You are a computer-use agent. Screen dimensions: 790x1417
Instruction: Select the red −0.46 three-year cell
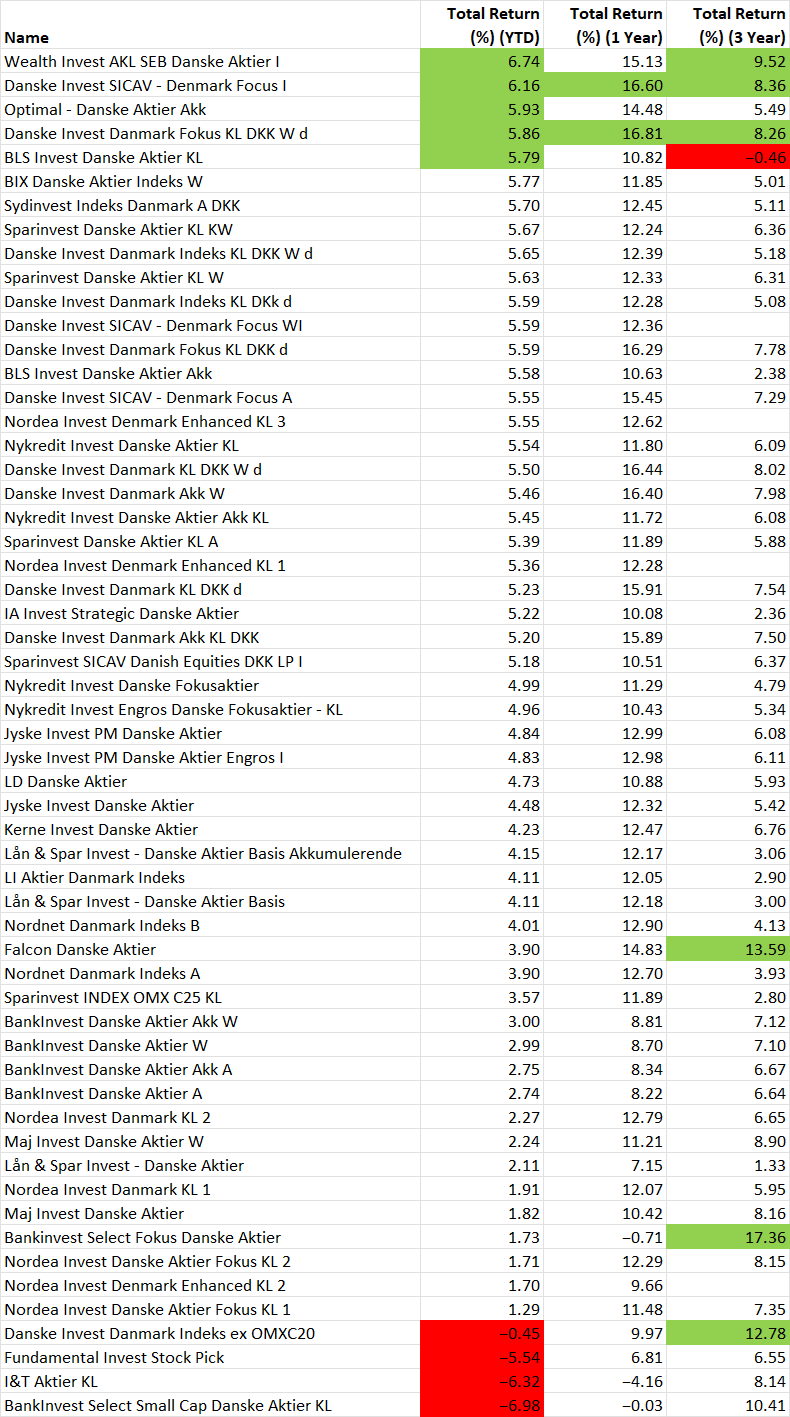(x=728, y=157)
